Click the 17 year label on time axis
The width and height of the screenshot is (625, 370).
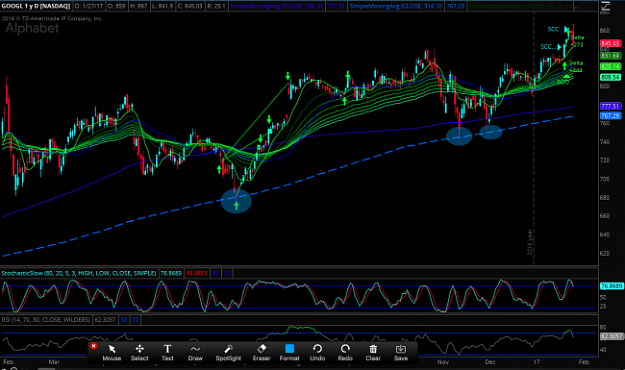point(537,362)
